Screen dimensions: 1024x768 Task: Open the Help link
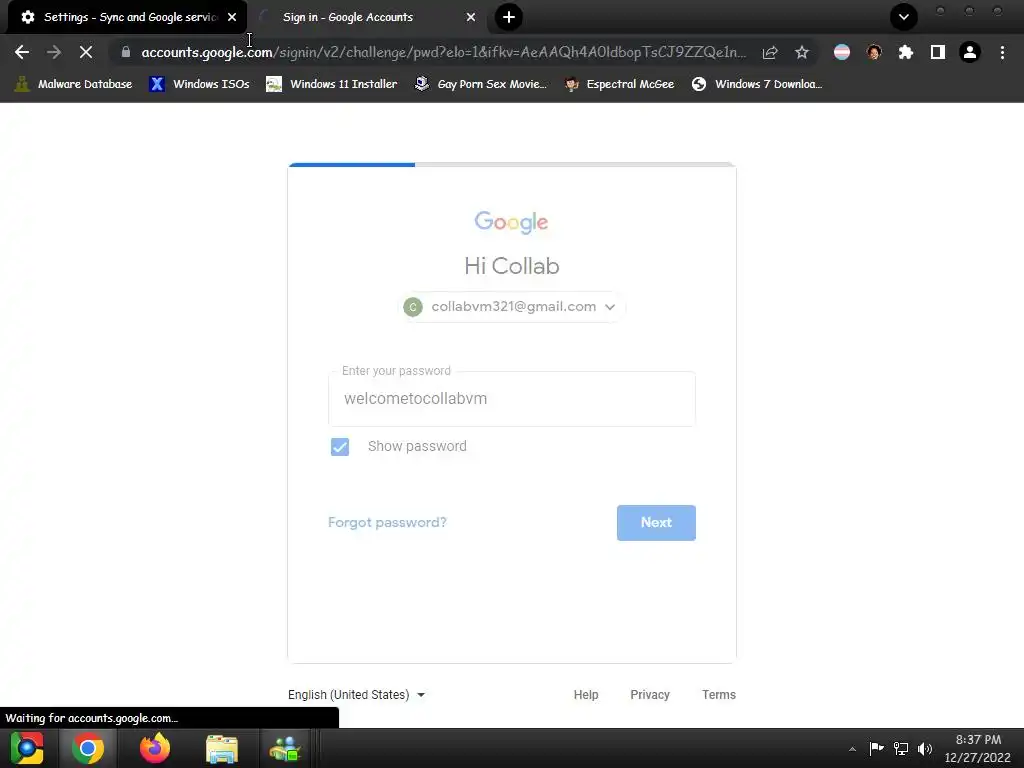(586, 695)
